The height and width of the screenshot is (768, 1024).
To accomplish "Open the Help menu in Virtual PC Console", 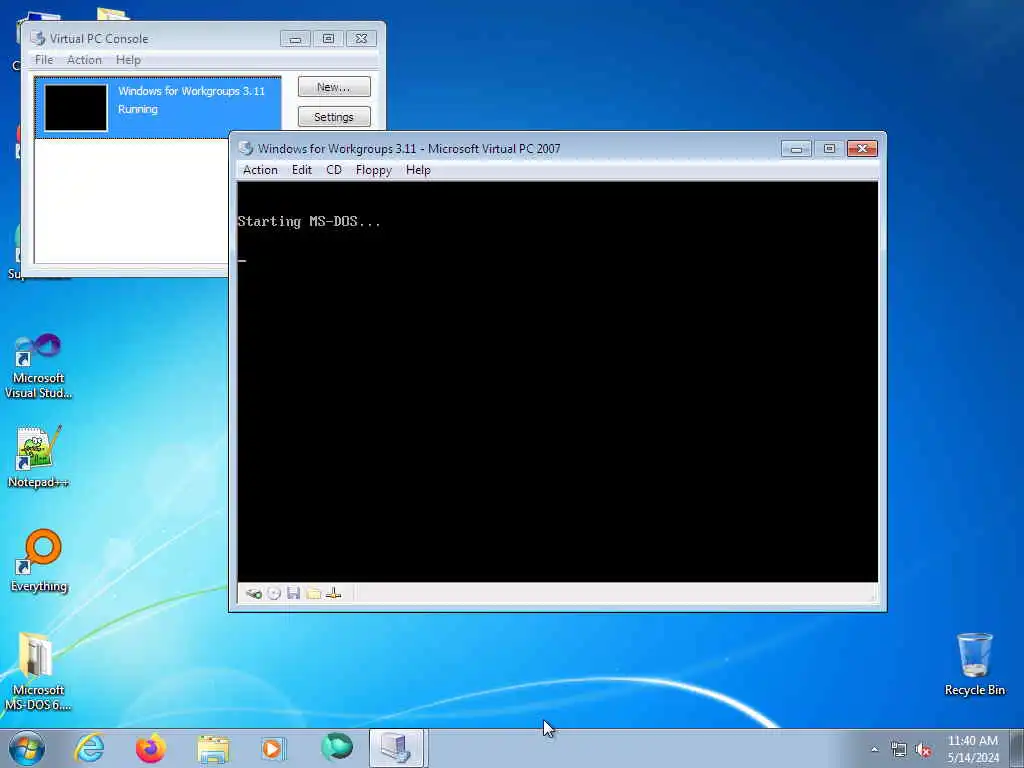I will pos(128,59).
